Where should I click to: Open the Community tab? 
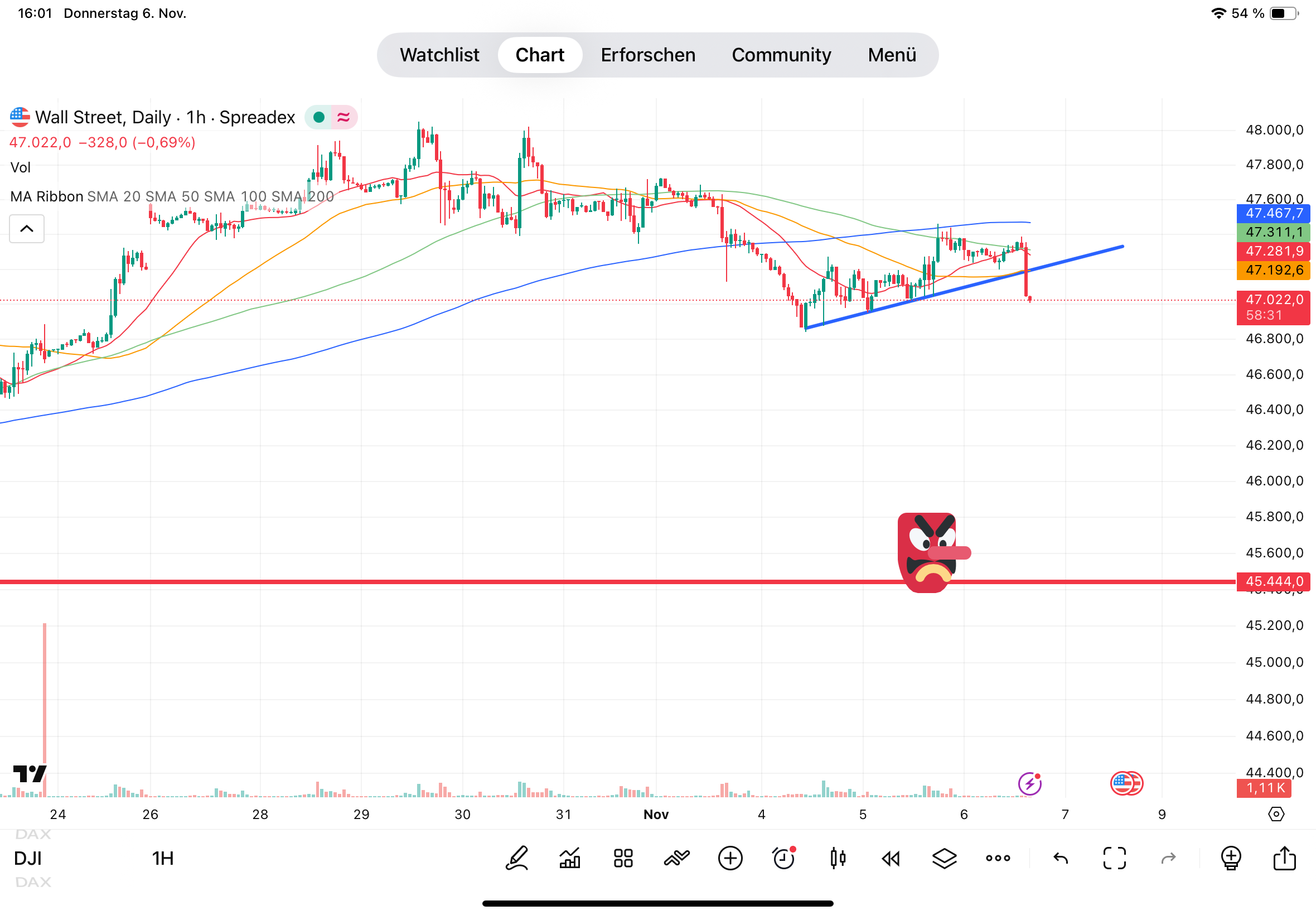click(x=781, y=55)
